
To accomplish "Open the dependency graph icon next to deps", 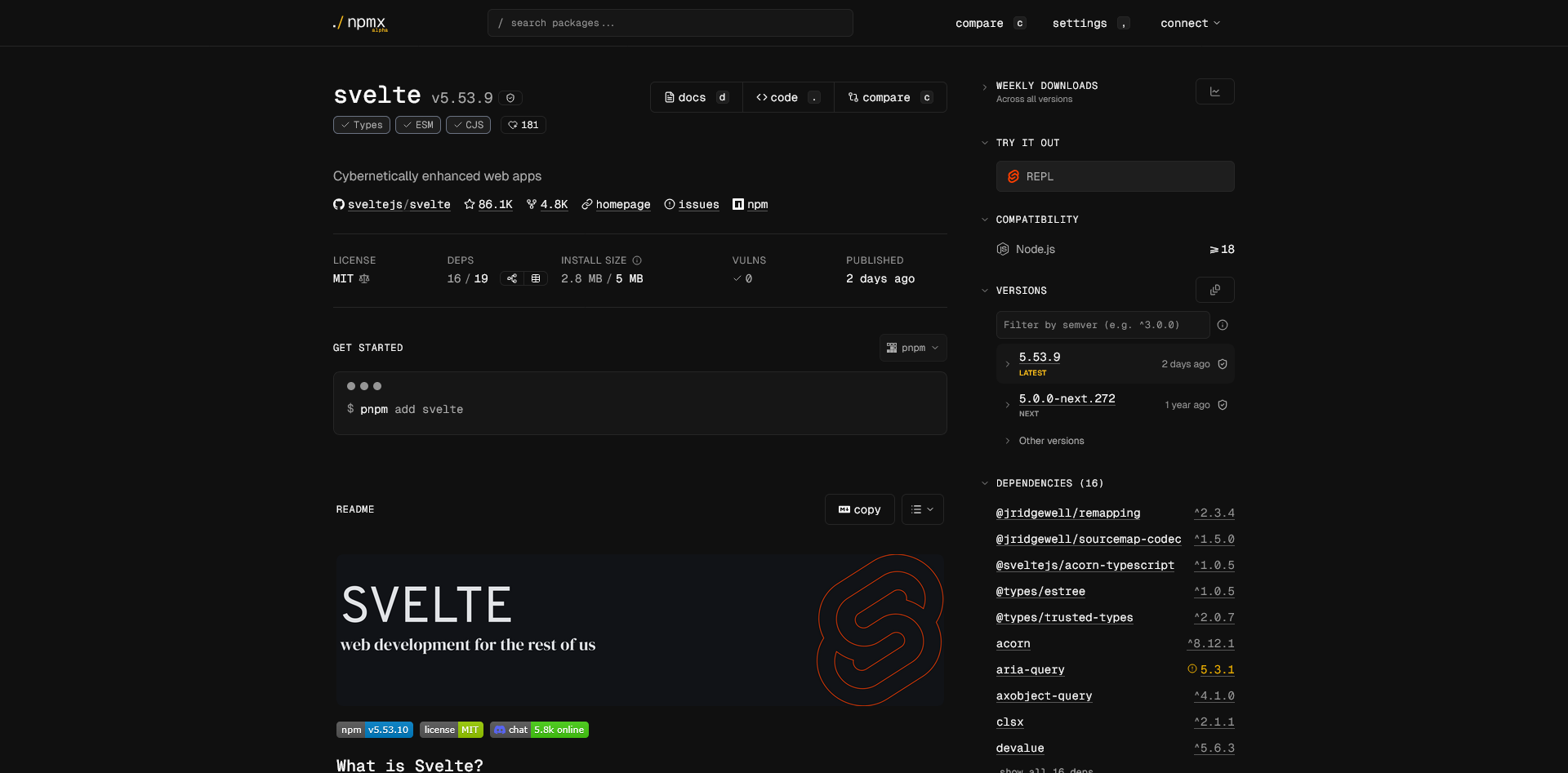I will point(512,278).
